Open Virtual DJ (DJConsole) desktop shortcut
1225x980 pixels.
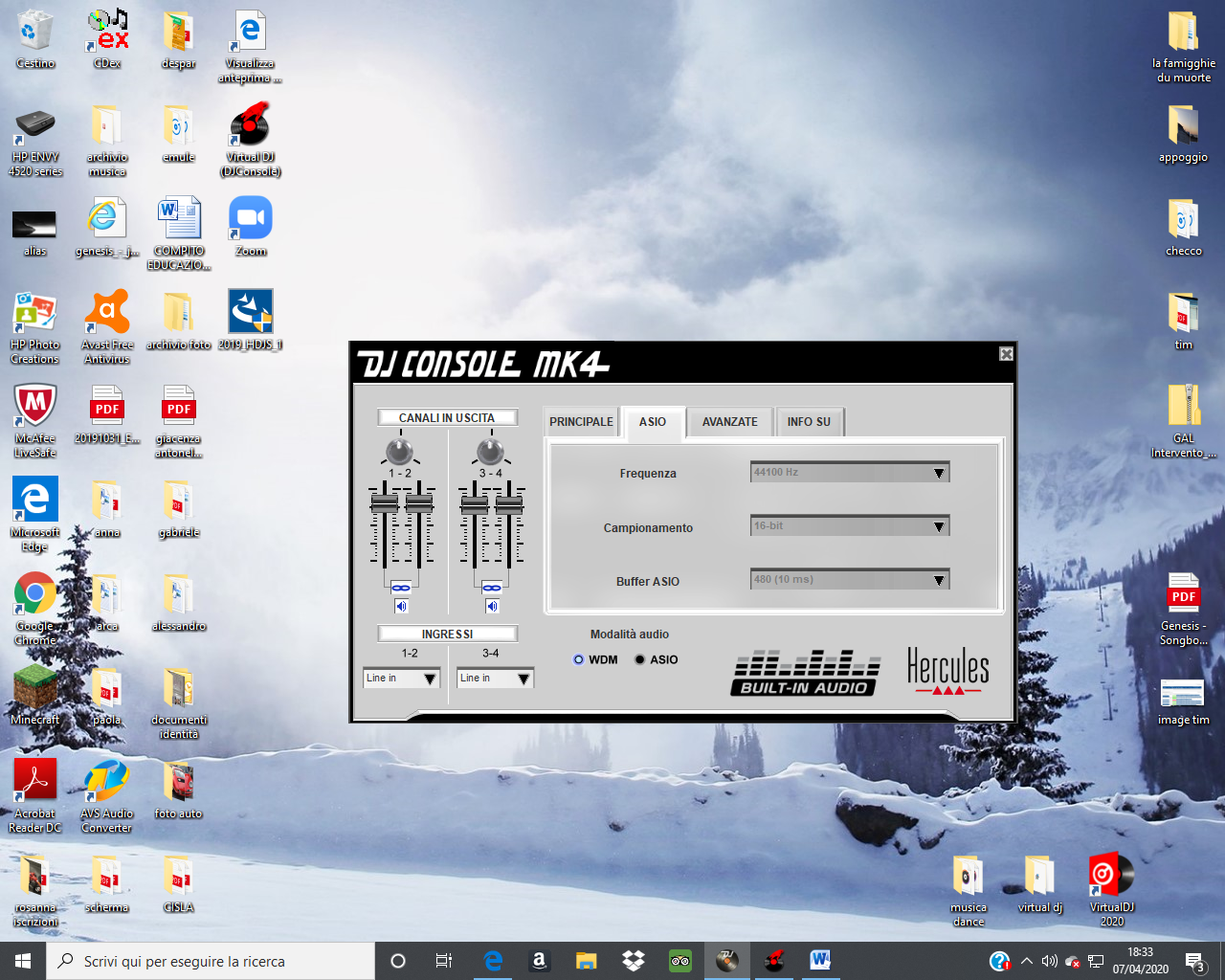tap(251, 141)
